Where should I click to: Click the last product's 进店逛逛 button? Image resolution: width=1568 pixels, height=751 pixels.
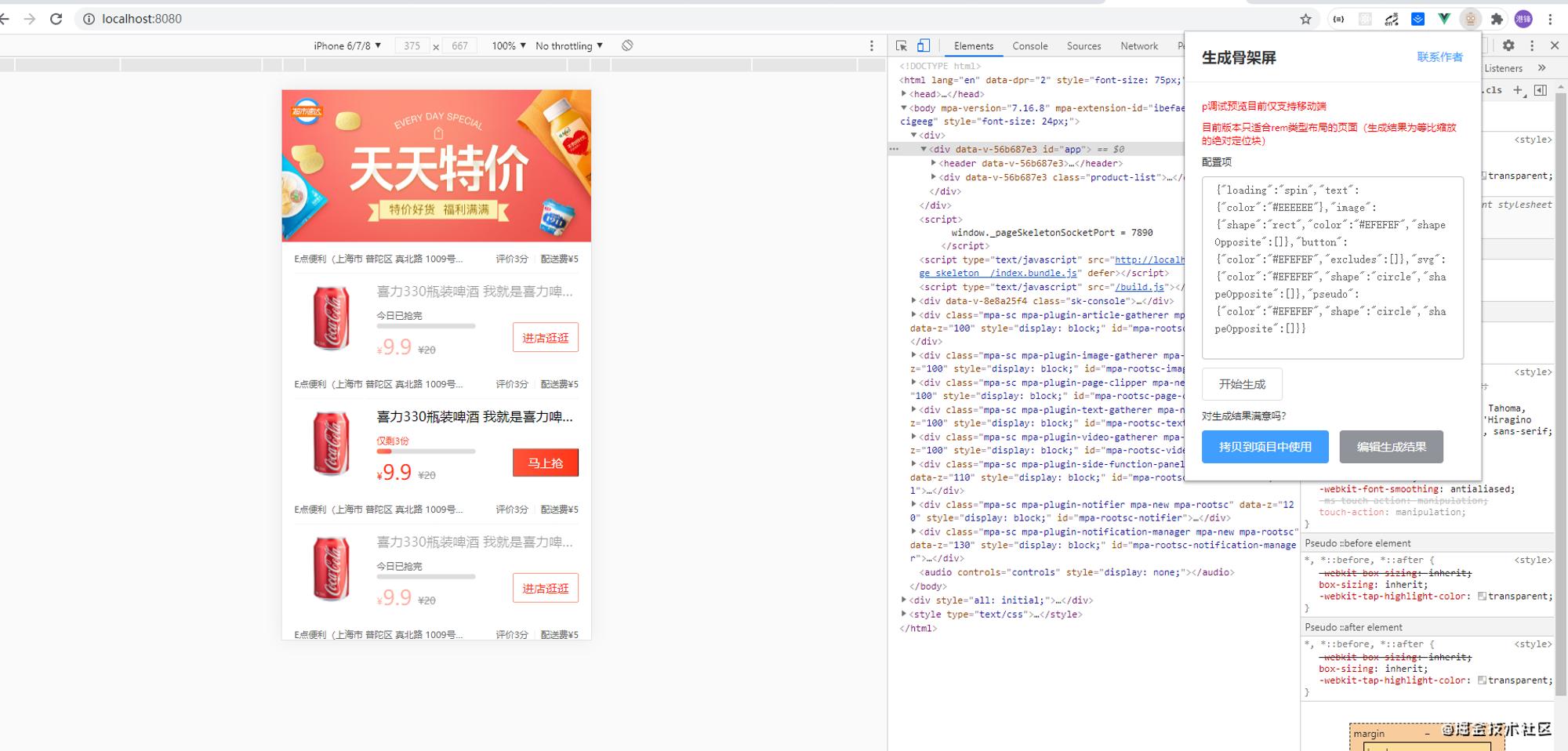pos(546,588)
